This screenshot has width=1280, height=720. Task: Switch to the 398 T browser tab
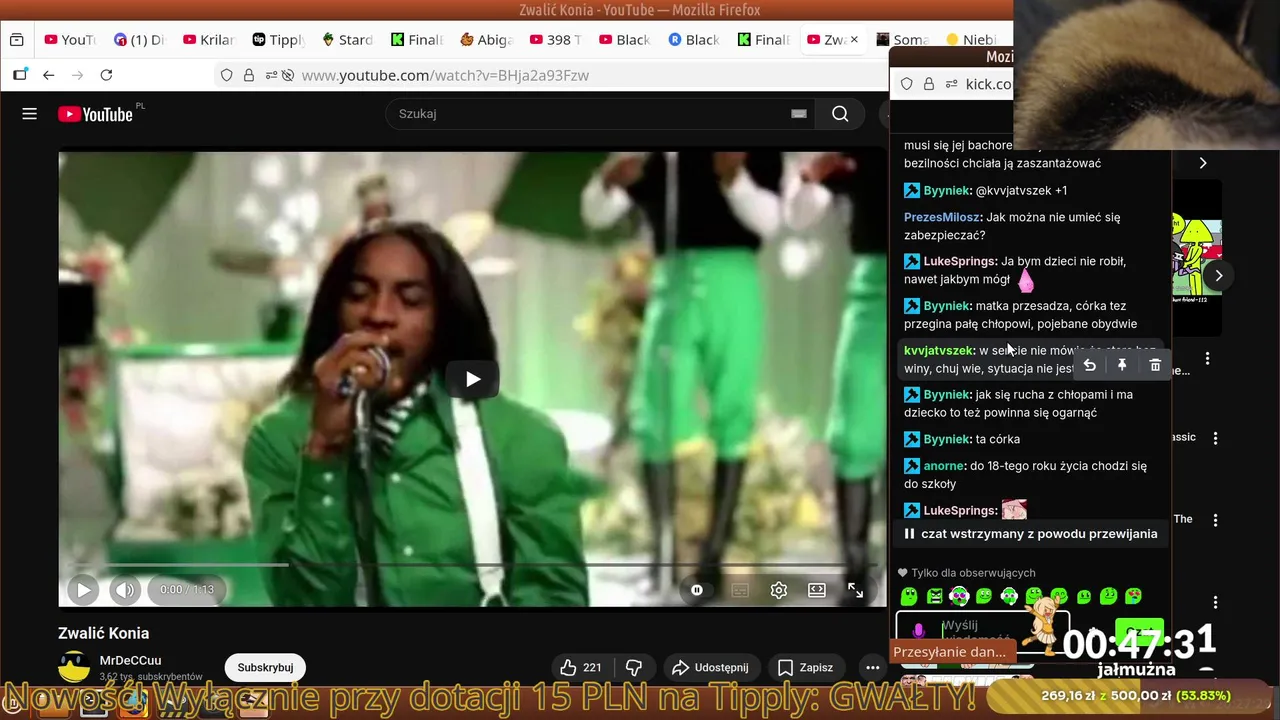tap(555, 40)
